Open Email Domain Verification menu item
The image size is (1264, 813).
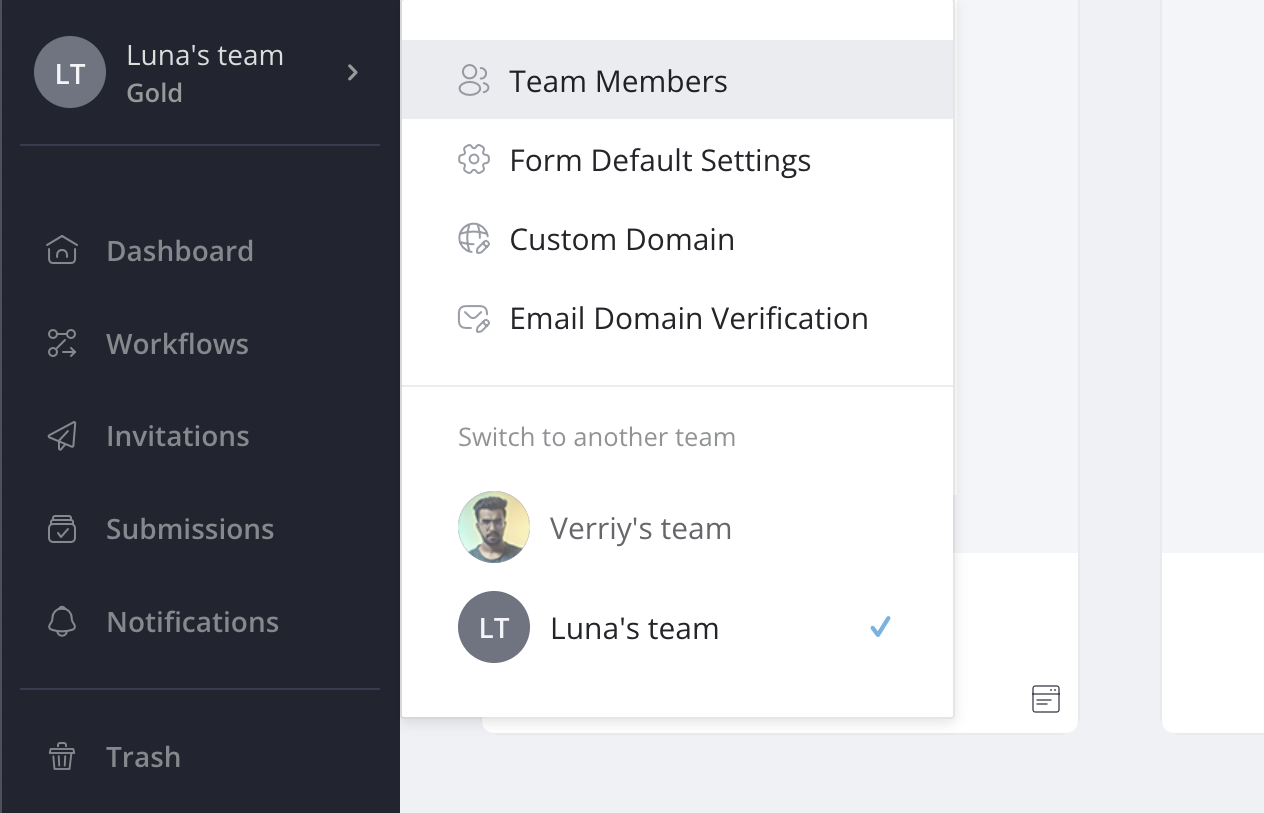[x=688, y=318]
